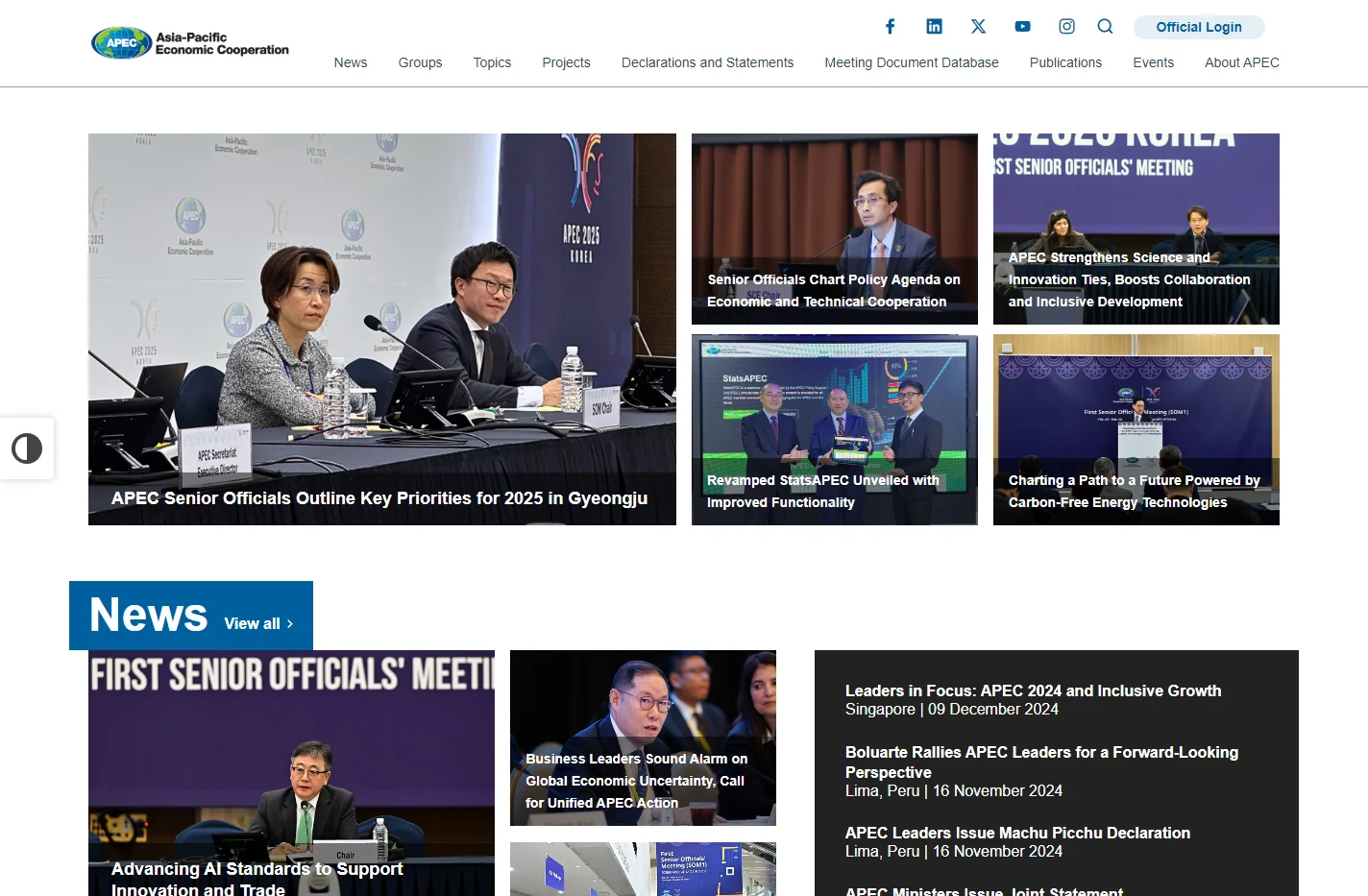
Task: Toggle high contrast mode button
Action: [x=27, y=448]
